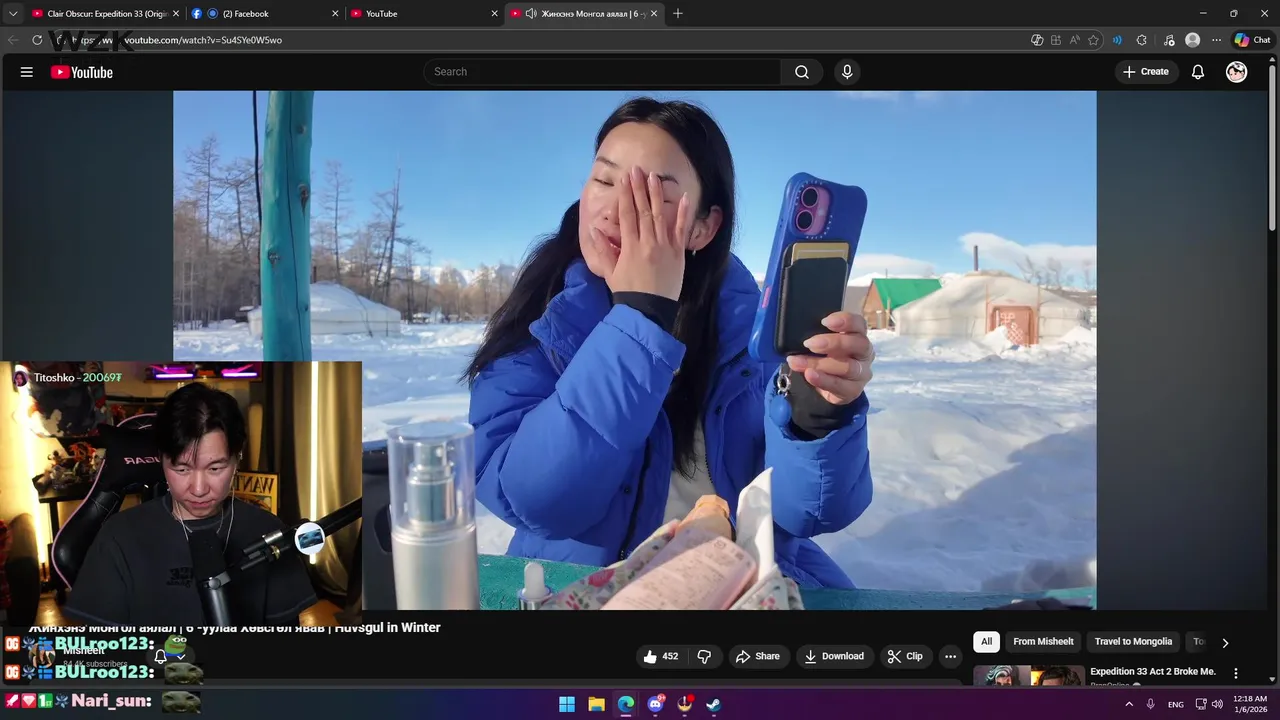
Task: Open the Edge apps grid icon
Action: point(1056,40)
